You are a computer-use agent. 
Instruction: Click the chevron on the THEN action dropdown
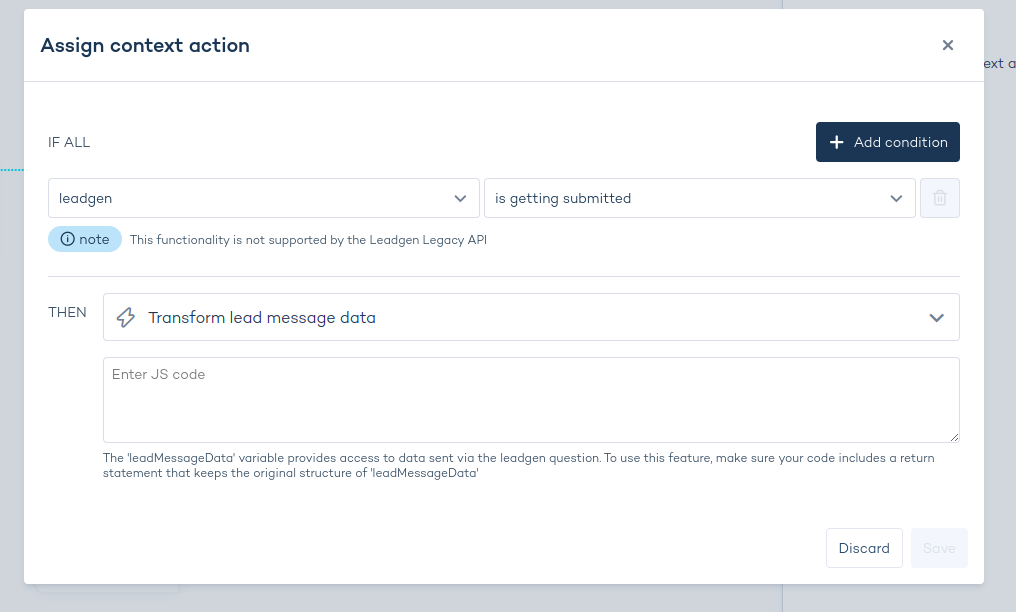pos(937,317)
